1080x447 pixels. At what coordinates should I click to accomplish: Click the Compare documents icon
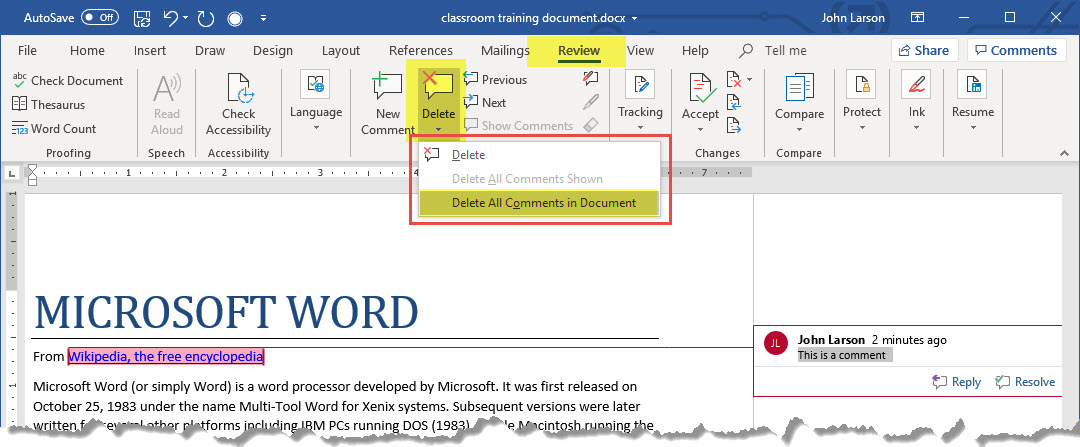[799, 91]
